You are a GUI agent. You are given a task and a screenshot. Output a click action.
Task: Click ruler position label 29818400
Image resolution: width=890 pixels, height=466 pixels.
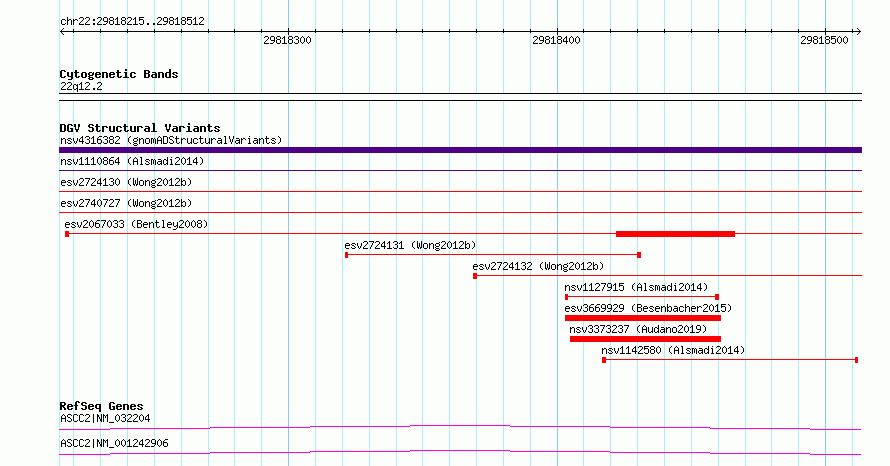[x=556, y=40]
